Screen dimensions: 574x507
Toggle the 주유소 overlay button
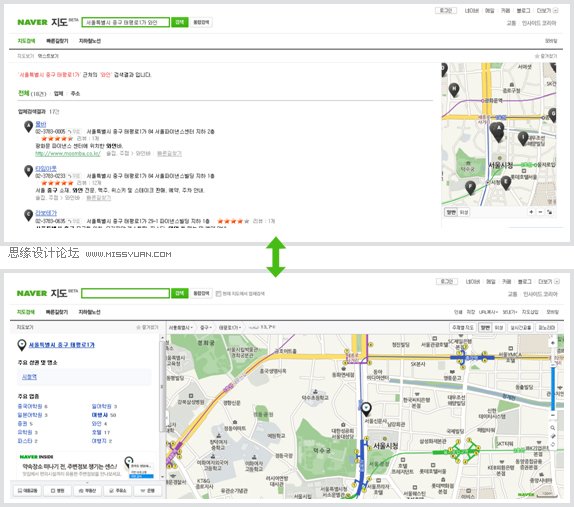[x=117, y=491]
